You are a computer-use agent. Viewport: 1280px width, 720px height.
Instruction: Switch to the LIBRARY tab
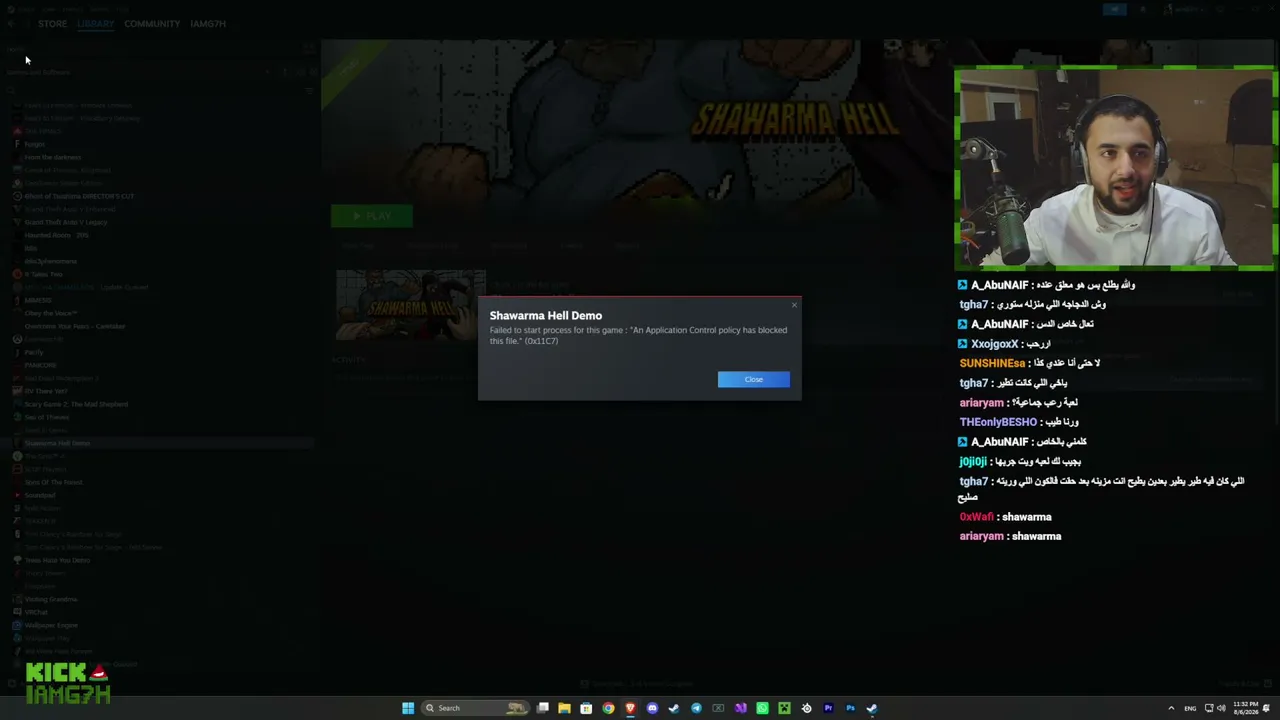[95, 23]
